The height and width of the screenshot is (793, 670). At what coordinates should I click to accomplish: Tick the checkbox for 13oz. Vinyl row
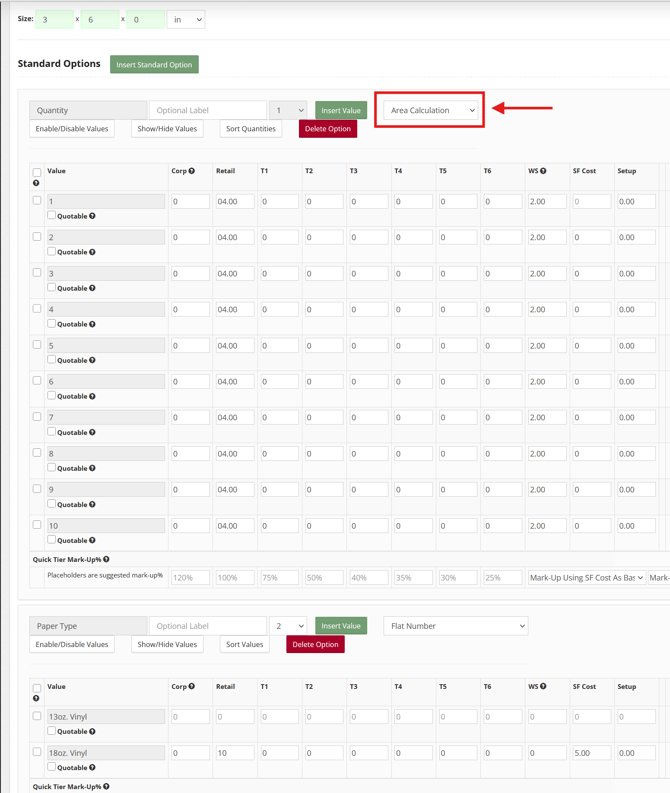tap(37, 716)
